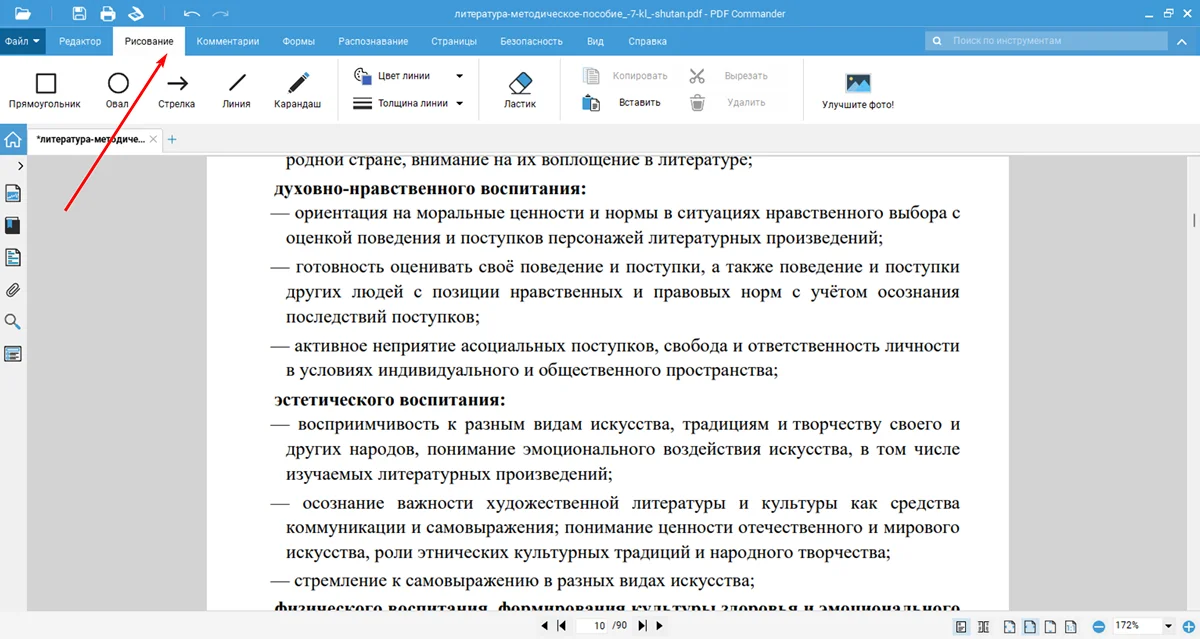Open attachments panel with paperclip icon
Screen dimensions: 1200x639
(13, 290)
